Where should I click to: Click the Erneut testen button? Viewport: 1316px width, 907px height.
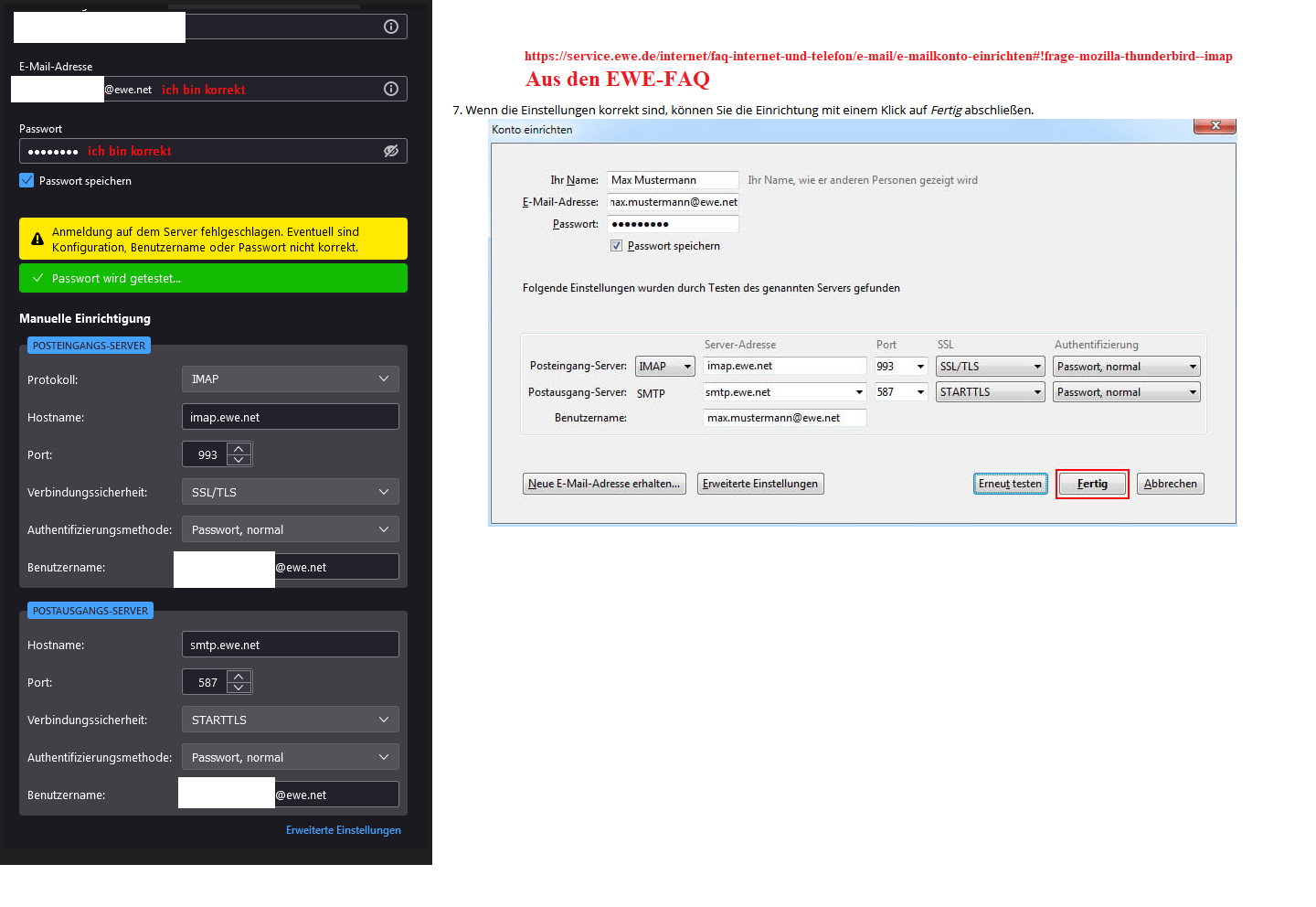point(1011,484)
